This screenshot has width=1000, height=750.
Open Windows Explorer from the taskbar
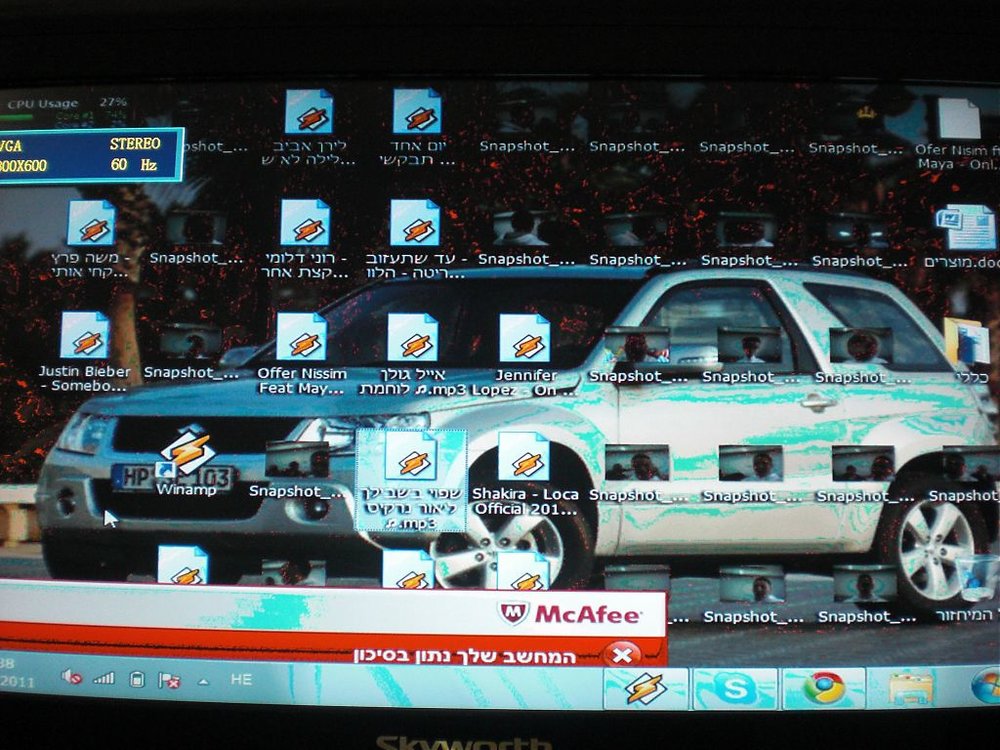click(x=911, y=689)
